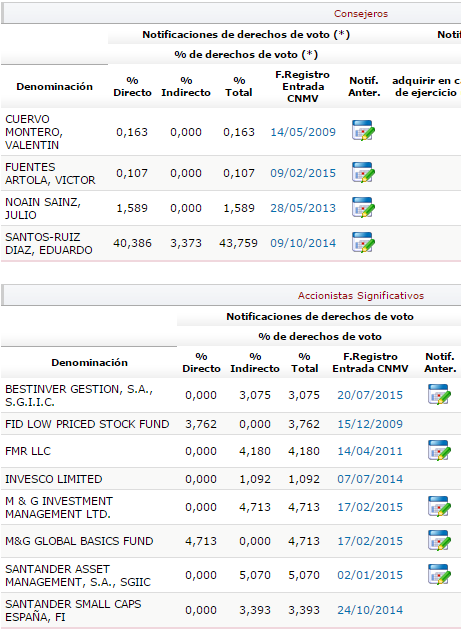Select M&G GLOBAL BASICS FUND name
The height and width of the screenshot is (629, 461).
point(79,541)
